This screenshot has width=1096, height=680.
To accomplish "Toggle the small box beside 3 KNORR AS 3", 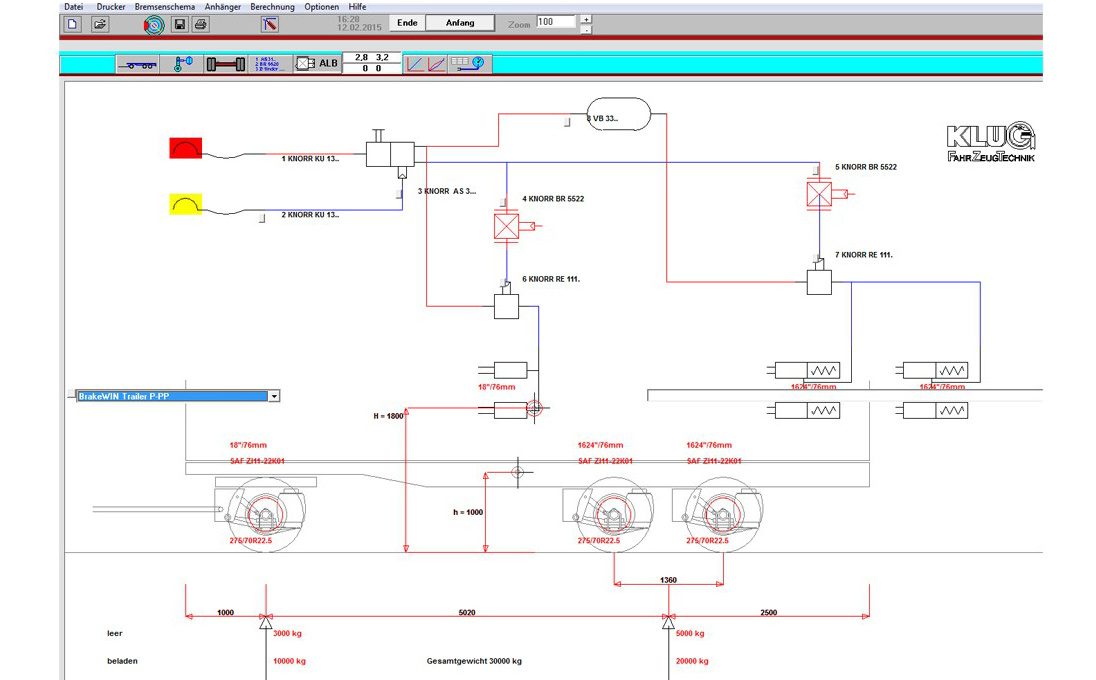I will coord(399,194).
